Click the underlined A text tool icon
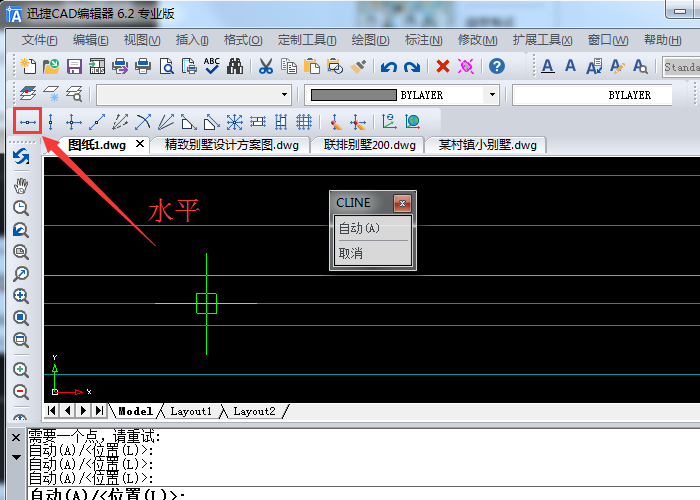The height and width of the screenshot is (500, 700). click(548, 66)
